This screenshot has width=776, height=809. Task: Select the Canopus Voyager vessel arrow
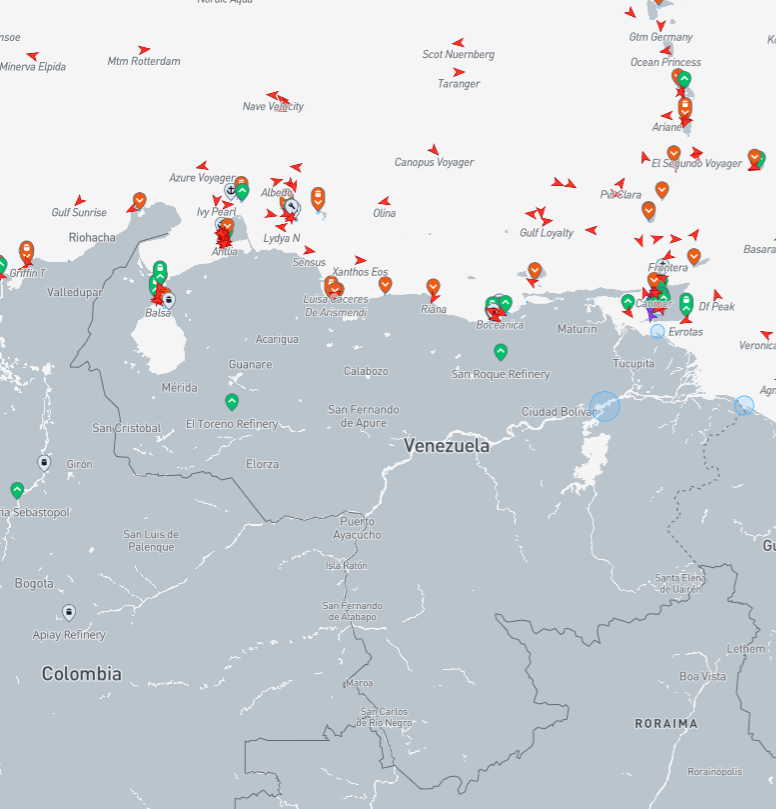pyautogui.click(x=433, y=150)
